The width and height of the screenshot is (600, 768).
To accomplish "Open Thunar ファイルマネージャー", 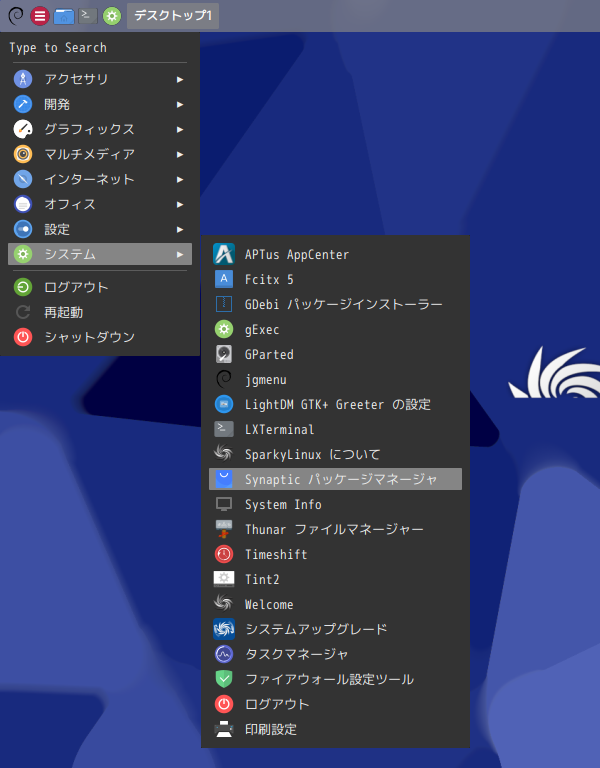I will pyautogui.click(x=336, y=529).
